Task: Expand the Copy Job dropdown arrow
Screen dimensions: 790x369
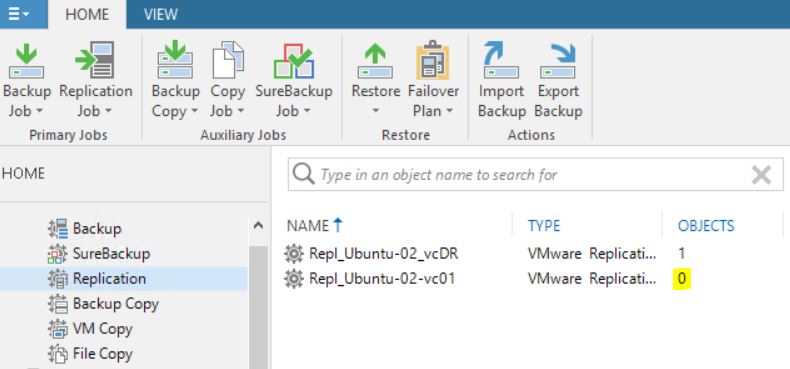Action: point(240,111)
